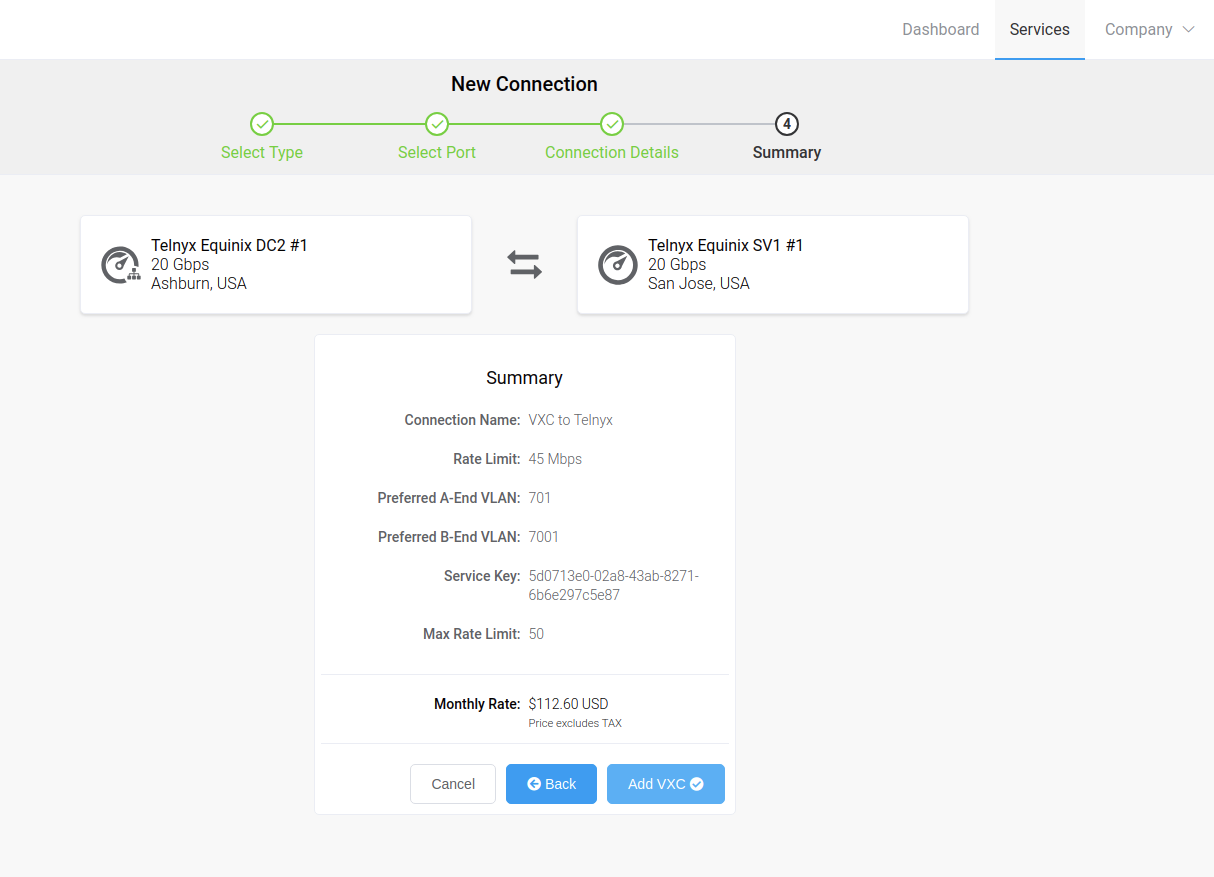The height and width of the screenshot is (877, 1214).
Task: Click the step 4 Summary circle
Action: click(787, 124)
